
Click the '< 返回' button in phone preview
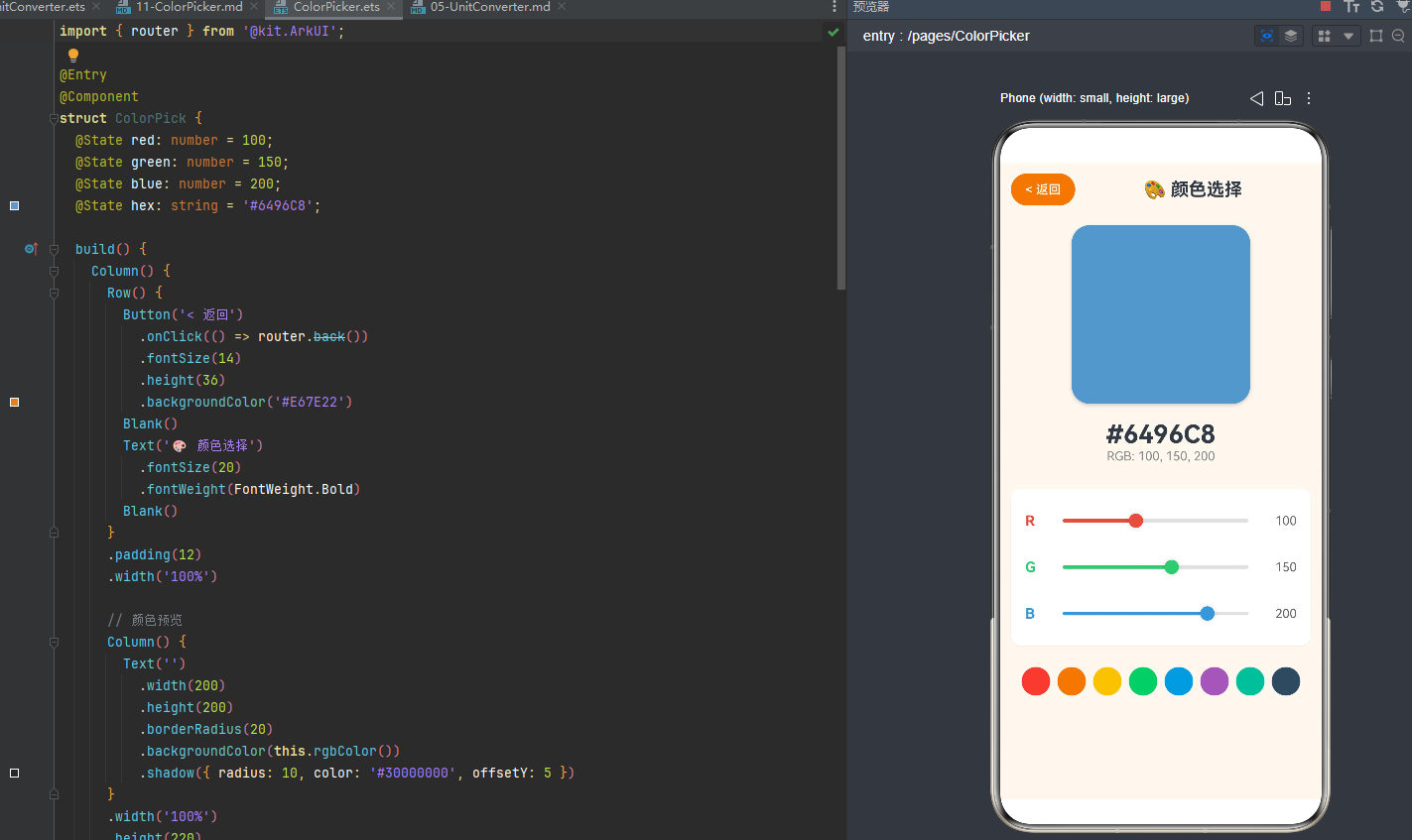pos(1043,189)
